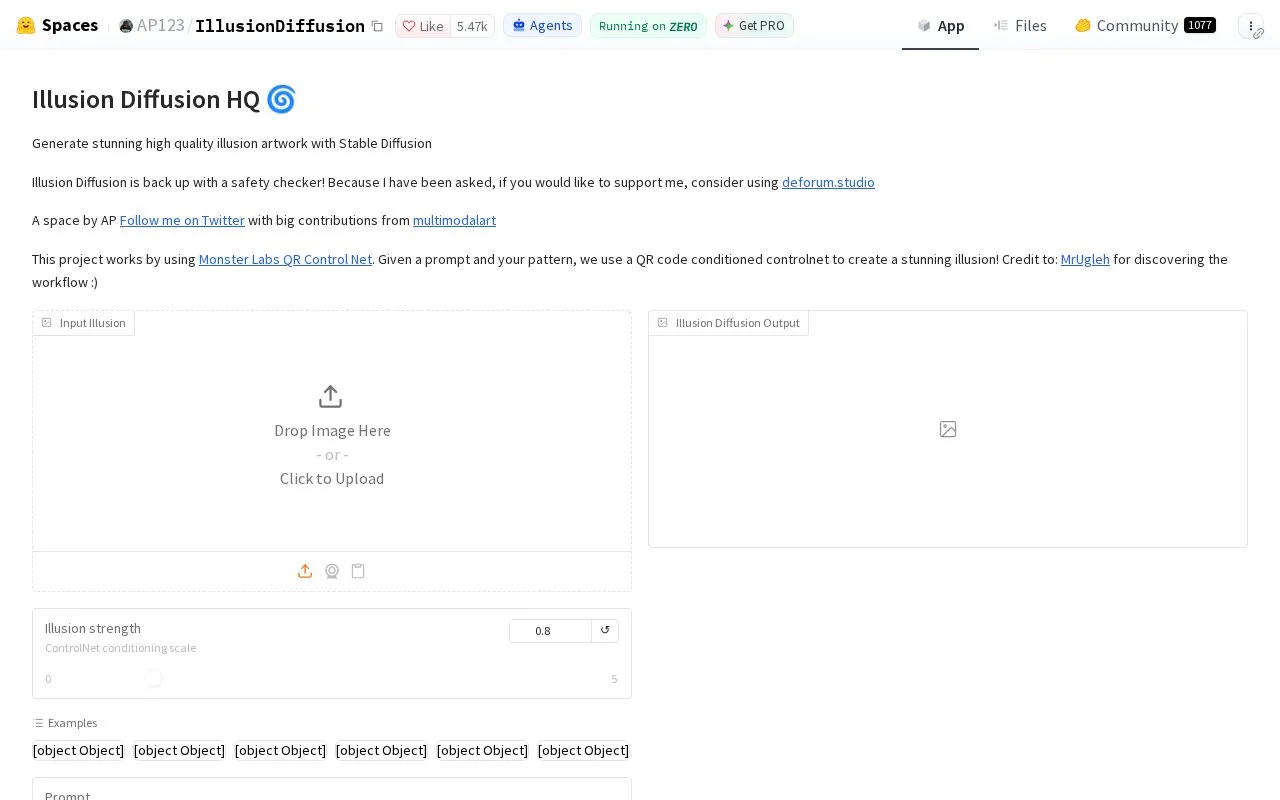This screenshot has height=800, width=1280.
Task: Click the Illusion Diffusion HQ heading
Action: click(x=164, y=99)
